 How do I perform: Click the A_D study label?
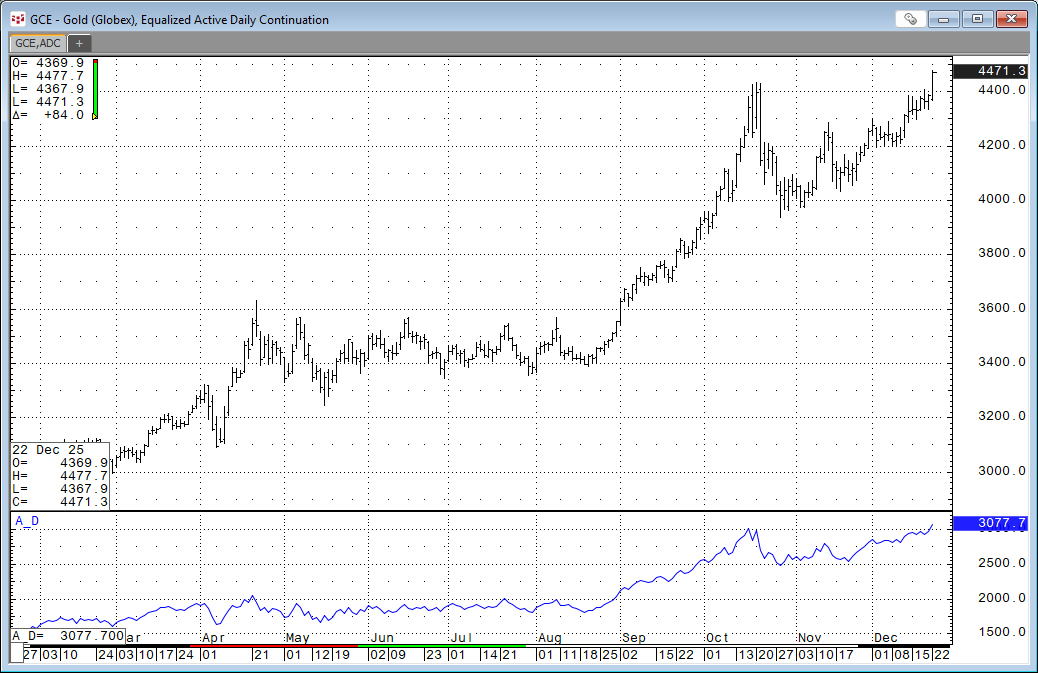pyautogui.click(x=26, y=520)
